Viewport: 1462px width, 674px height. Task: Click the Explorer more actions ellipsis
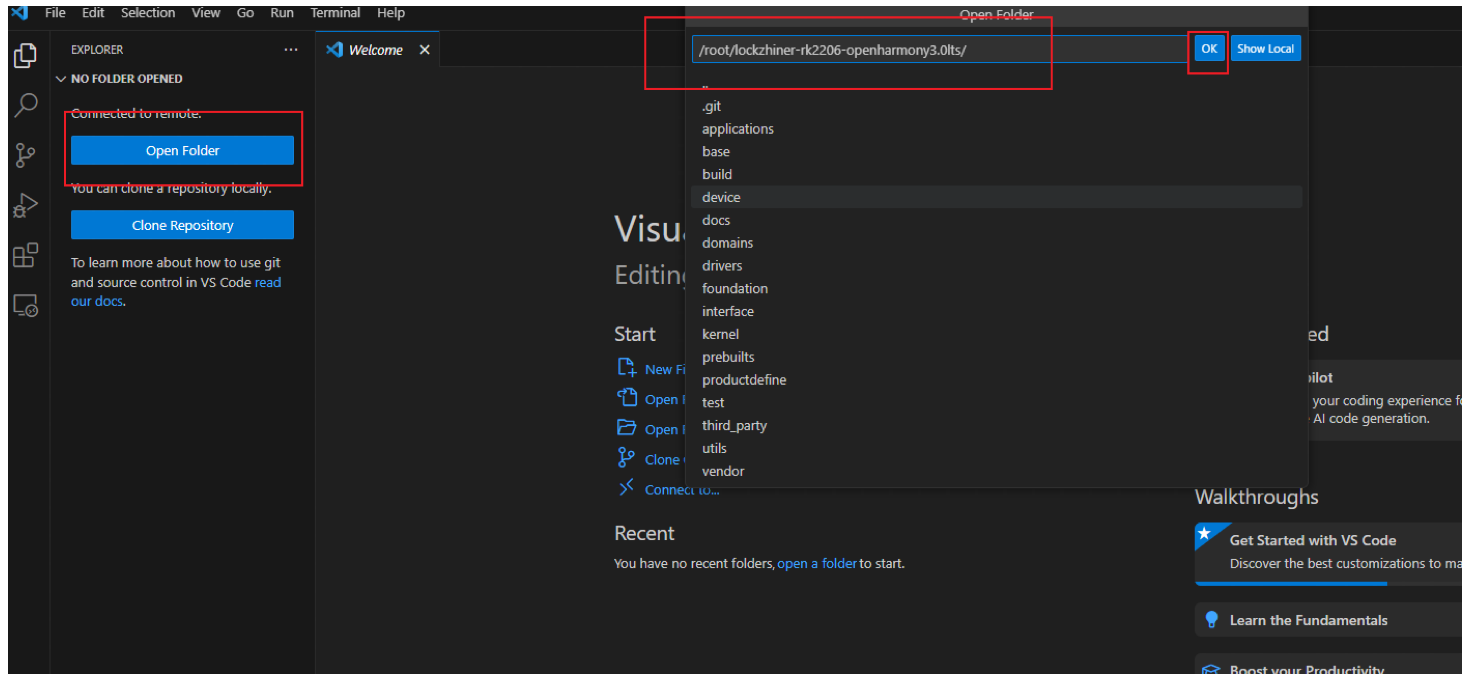click(291, 49)
